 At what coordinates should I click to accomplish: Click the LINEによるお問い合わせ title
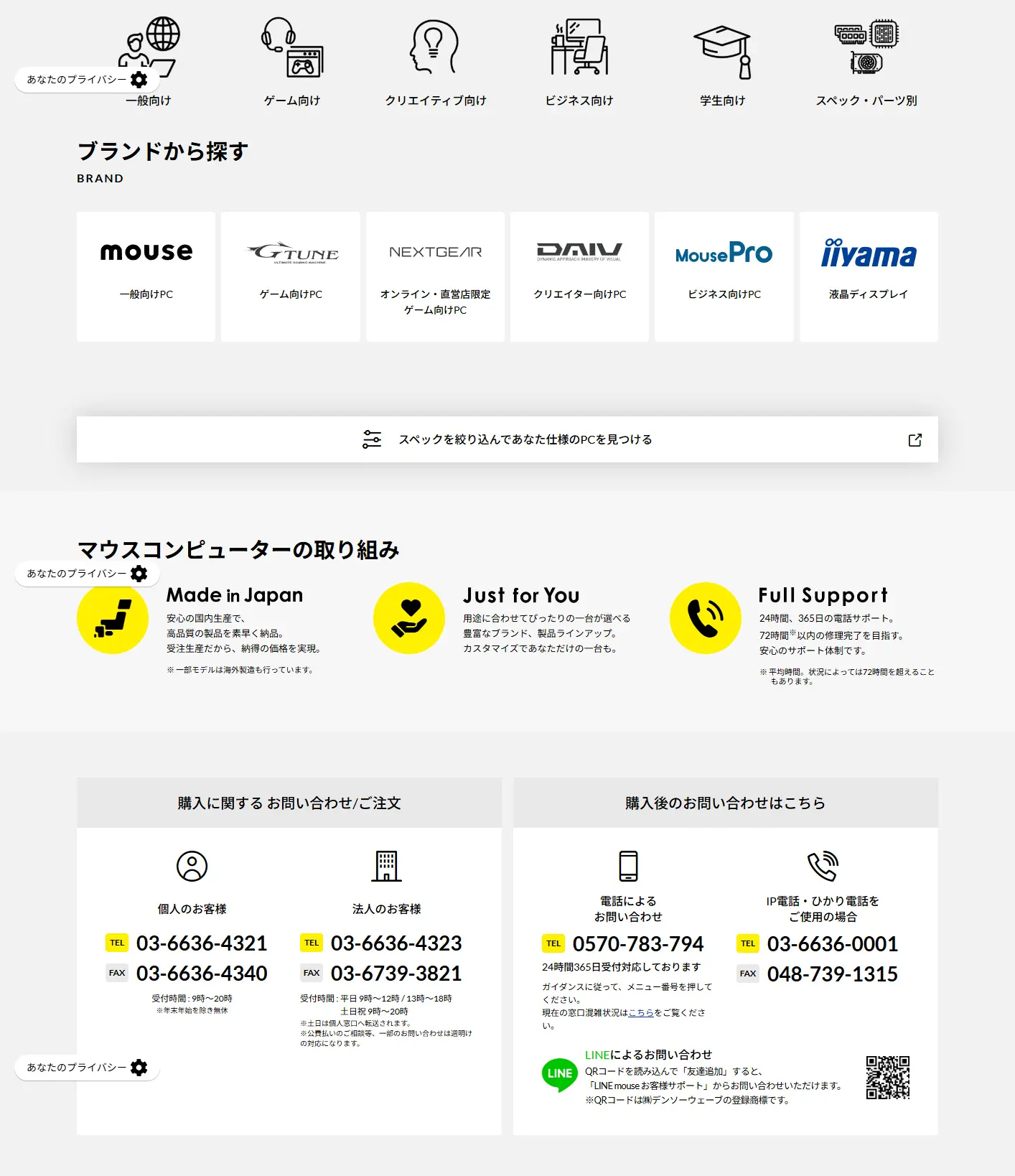pos(648,1055)
